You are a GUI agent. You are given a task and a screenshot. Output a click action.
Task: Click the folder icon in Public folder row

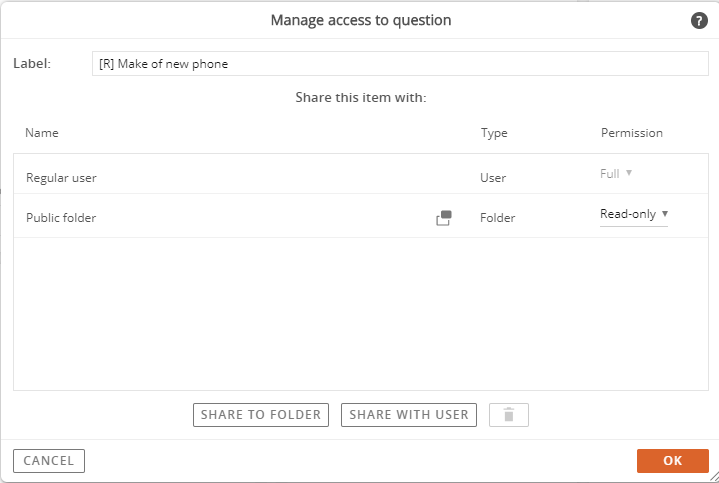tap(444, 218)
